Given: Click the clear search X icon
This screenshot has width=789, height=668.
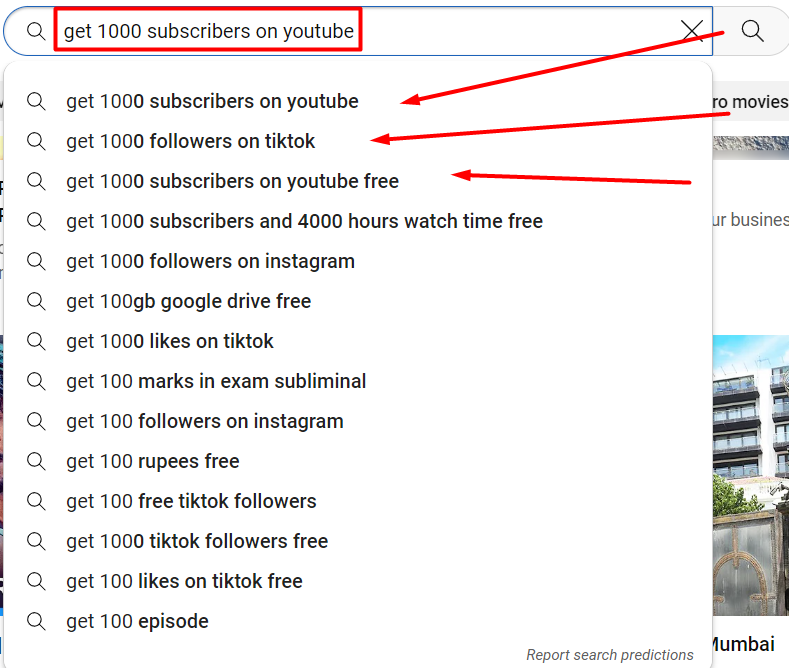Looking at the screenshot, I should tap(692, 31).
